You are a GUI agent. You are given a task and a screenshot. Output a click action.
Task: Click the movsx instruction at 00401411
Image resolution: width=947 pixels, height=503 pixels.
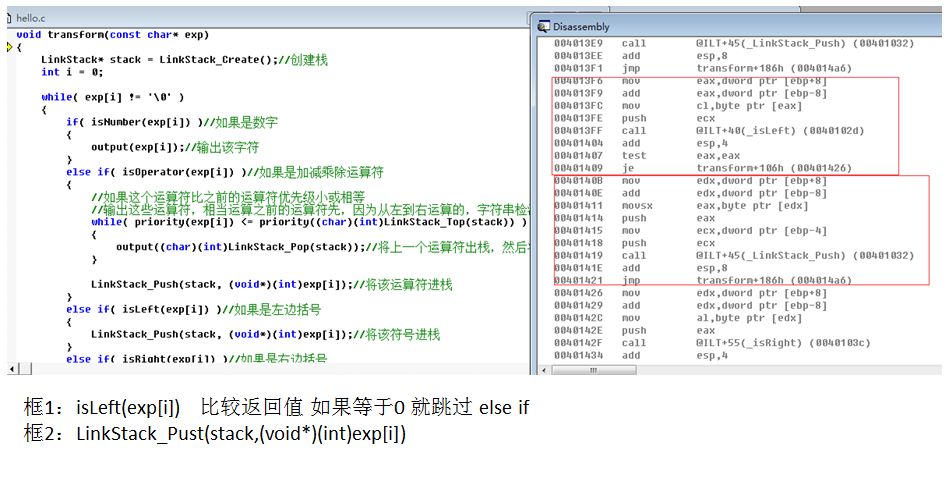click(681, 205)
